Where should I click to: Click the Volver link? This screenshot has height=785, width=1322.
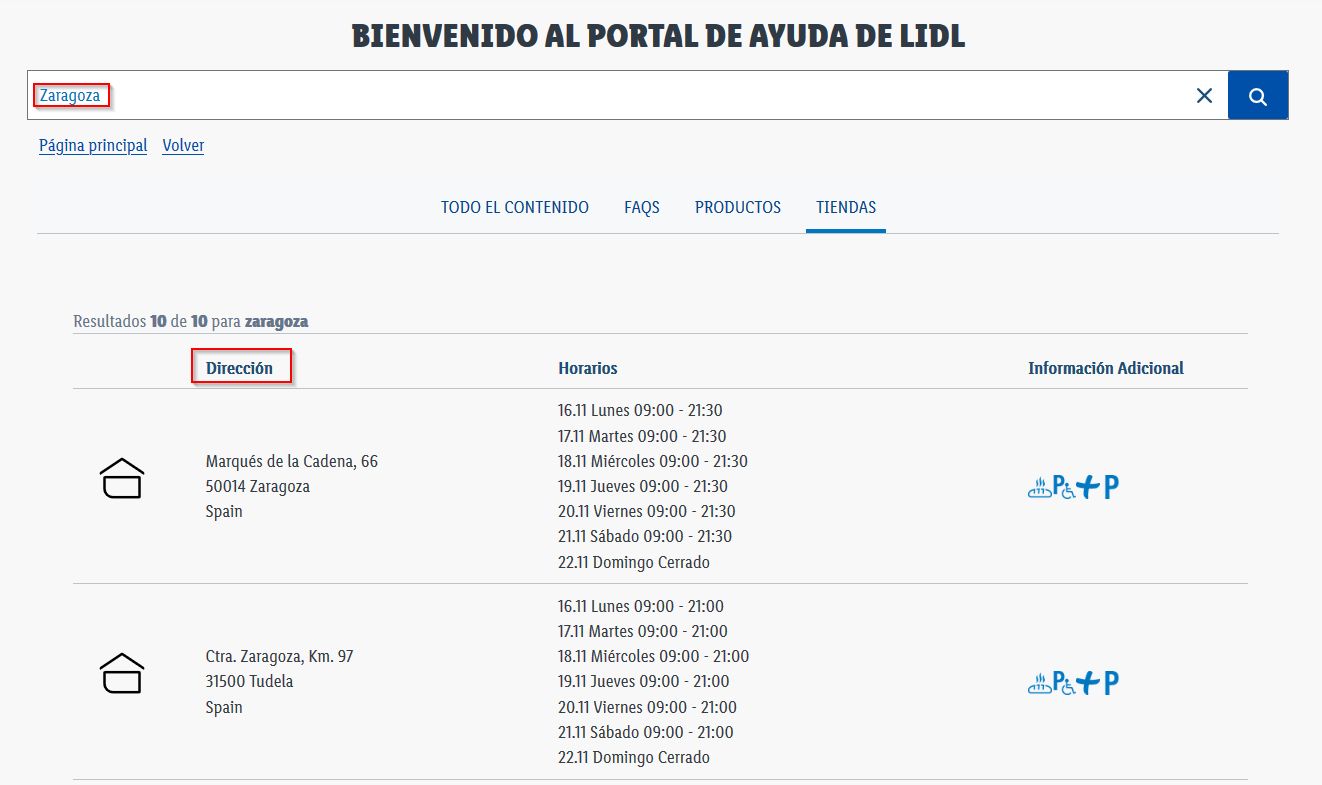183,146
